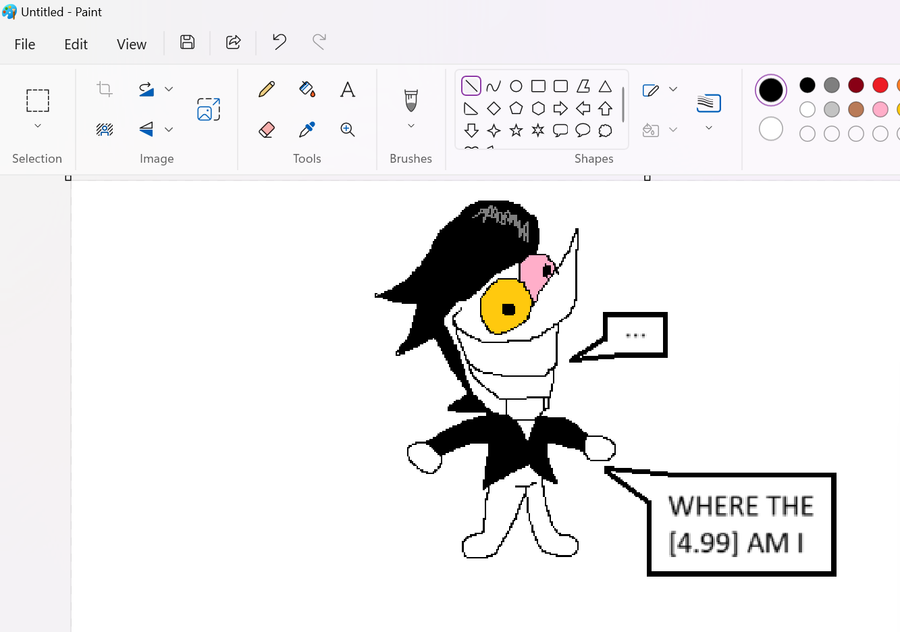Select the Color picker eyedropper
Viewport: 900px width, 632px height.
tap(307, 130)
